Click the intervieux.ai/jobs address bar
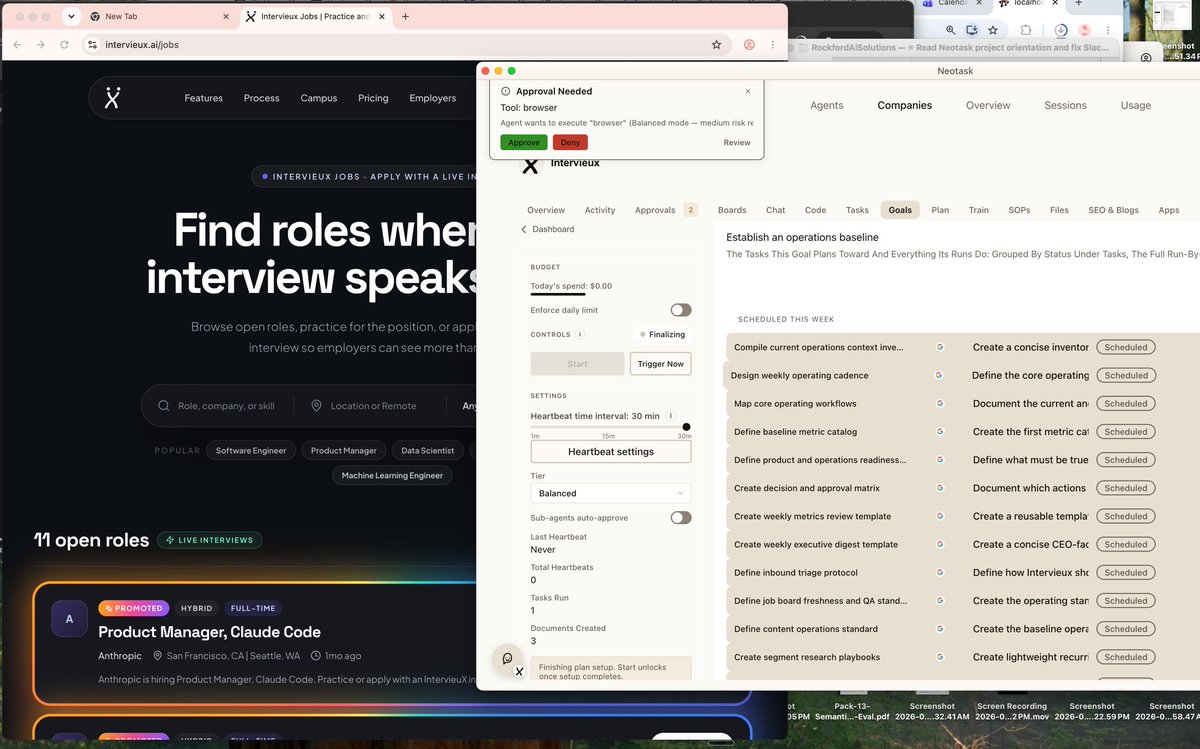Image resolution: width=1200 pixels, height=749 pixels. click(400, 45)
